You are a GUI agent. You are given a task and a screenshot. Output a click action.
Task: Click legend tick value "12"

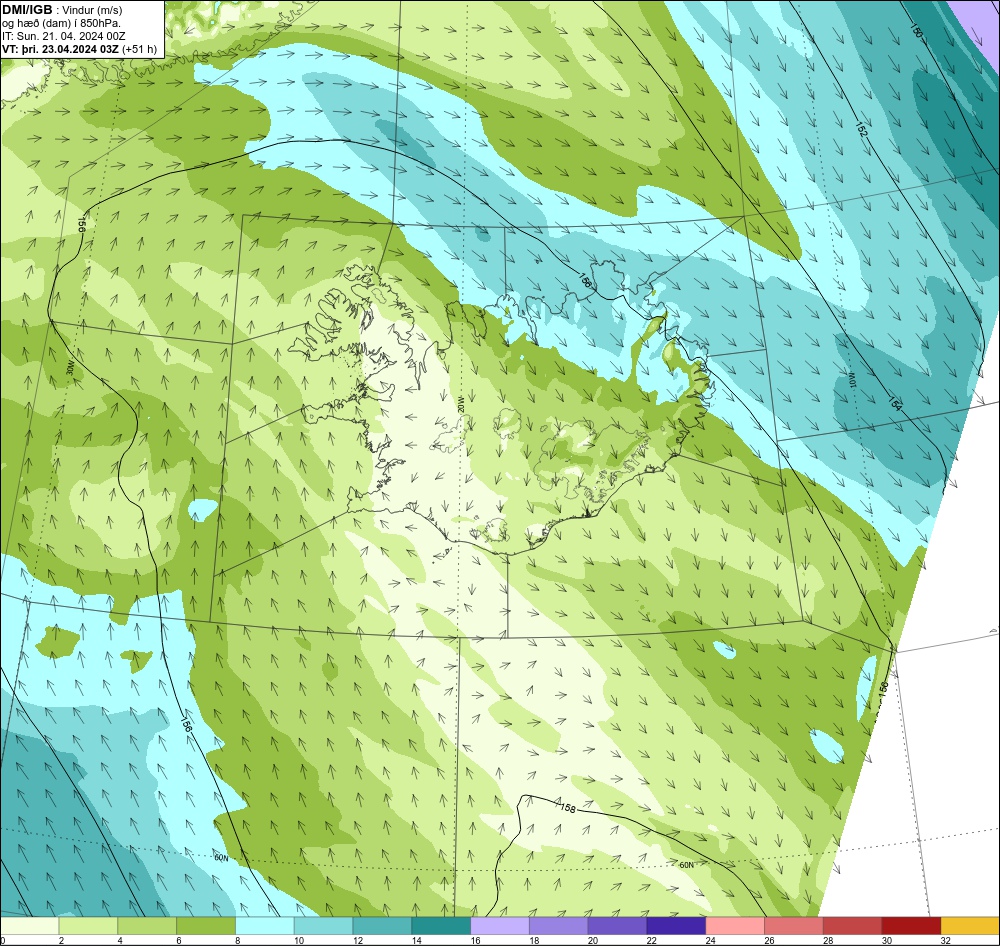[358, 940]
